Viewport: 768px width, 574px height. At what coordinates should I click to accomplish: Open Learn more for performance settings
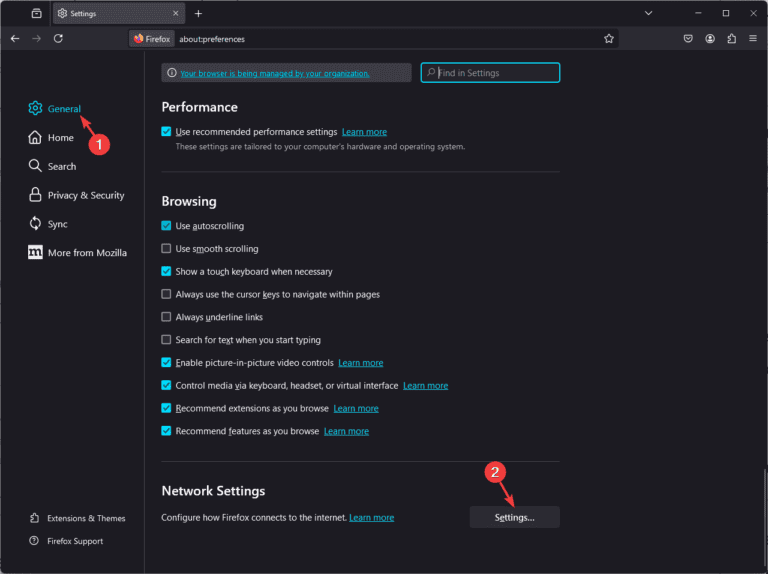click(364, 132)
